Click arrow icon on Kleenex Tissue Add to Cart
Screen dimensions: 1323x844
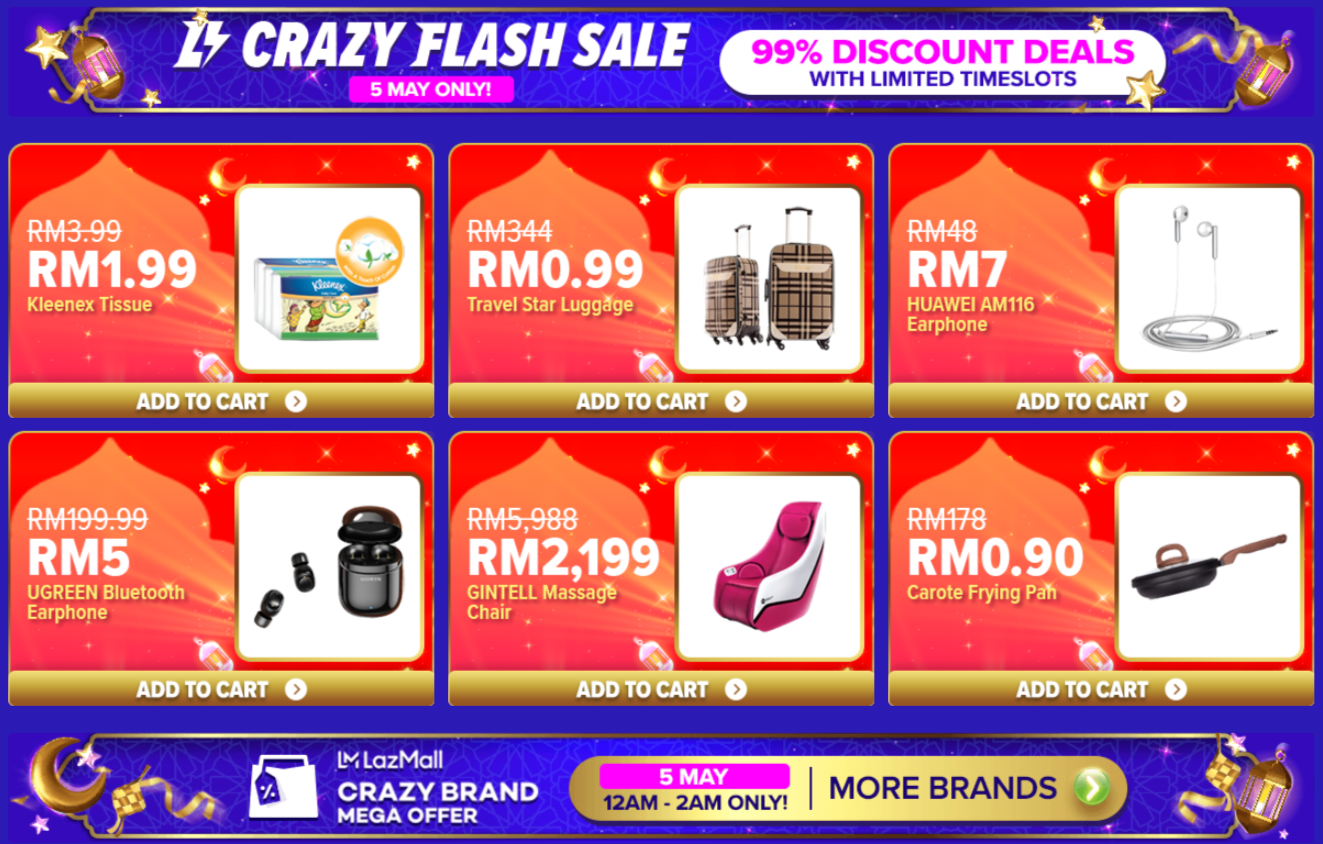295,402
